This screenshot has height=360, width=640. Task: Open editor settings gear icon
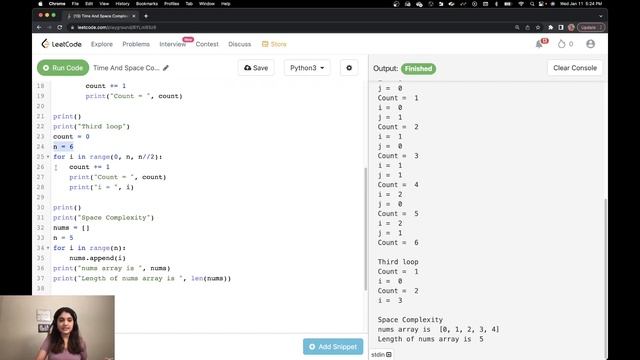349,68
